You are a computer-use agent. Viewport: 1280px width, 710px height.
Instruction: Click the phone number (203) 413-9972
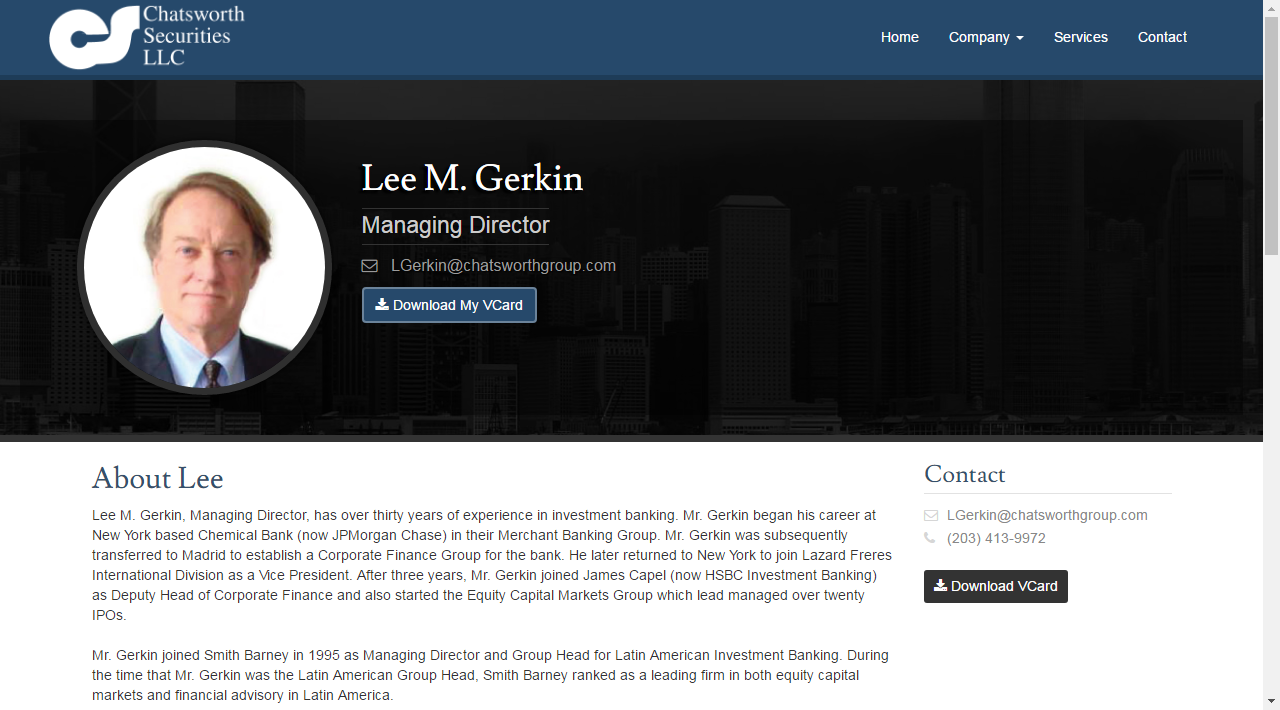996,538
